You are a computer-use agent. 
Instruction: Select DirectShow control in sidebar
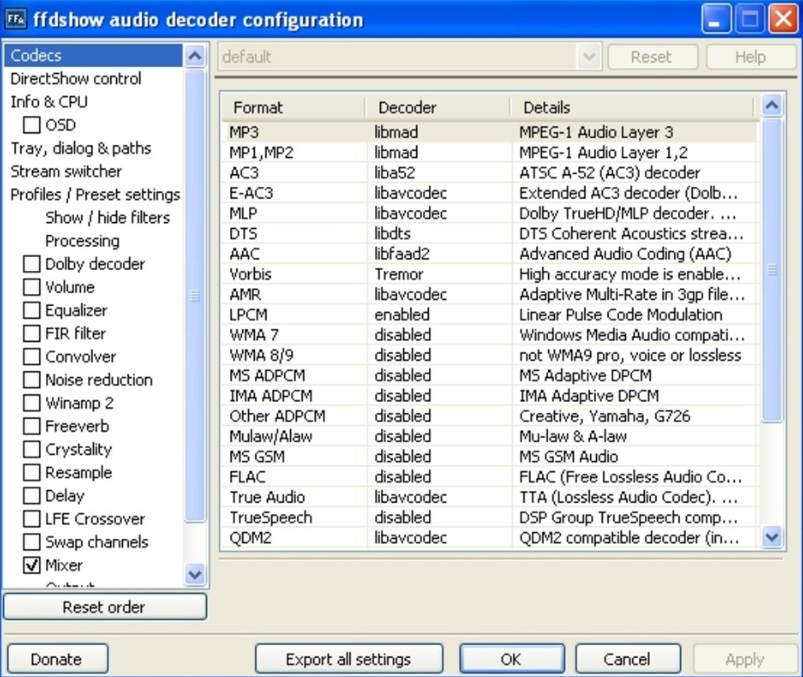pyautogui.click(x=76, y=79)
